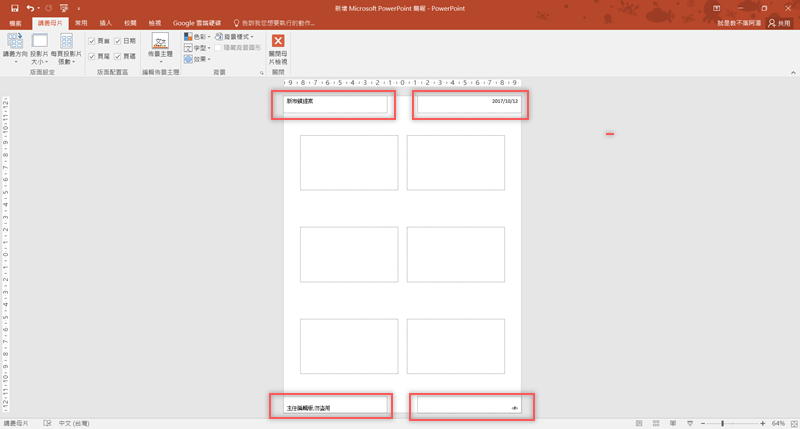Click the zoom out minus button
The width and height of the screenshot is (800, 429).
click(x=703, y=423)
